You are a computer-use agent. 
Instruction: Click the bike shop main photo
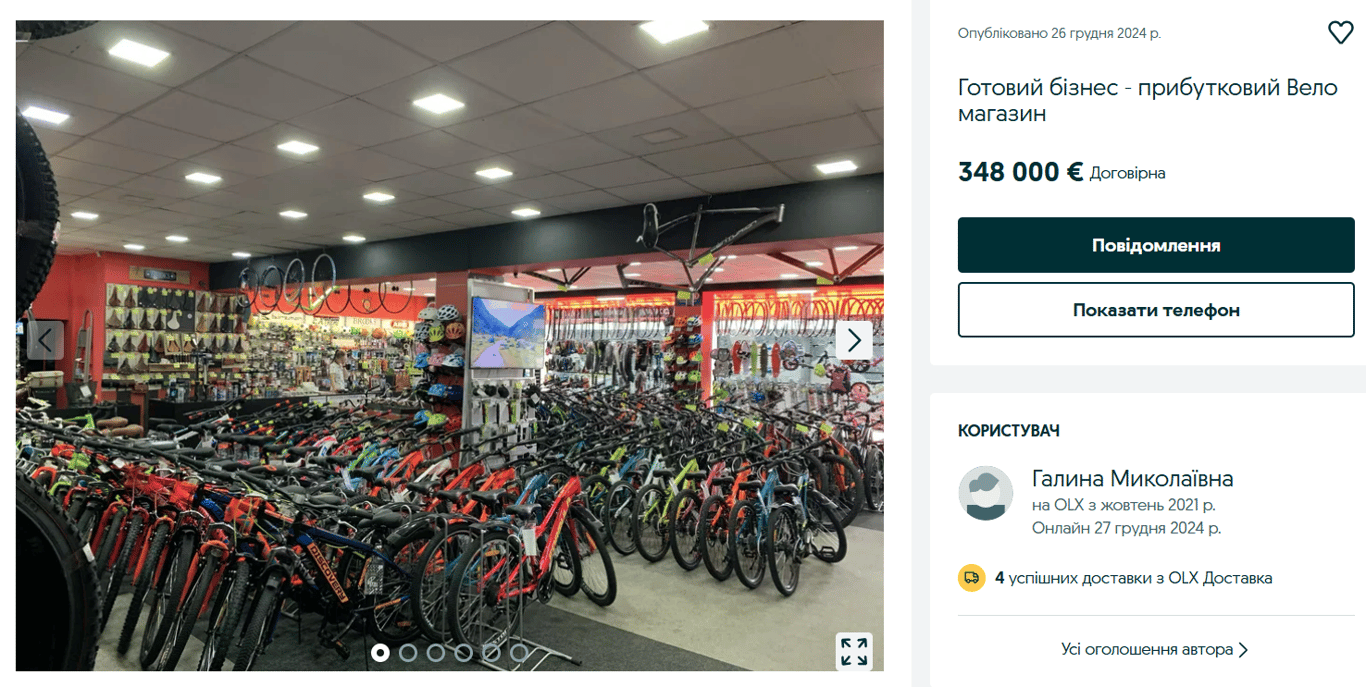(x=450, y=345)
